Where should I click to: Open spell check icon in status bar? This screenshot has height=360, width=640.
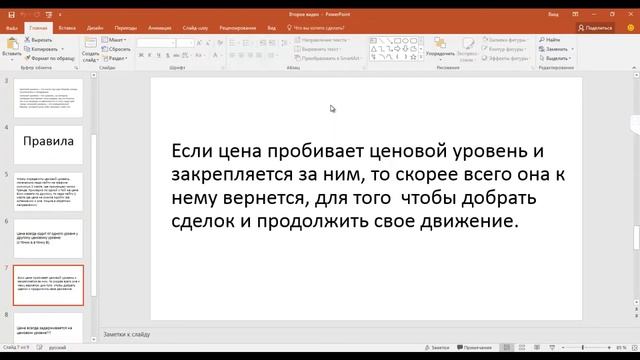point(39,347)
